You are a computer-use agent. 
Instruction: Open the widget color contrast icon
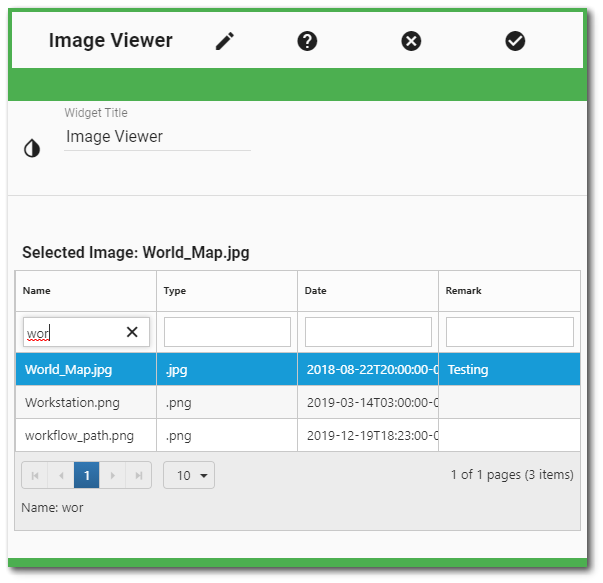(x=32, y=148)
